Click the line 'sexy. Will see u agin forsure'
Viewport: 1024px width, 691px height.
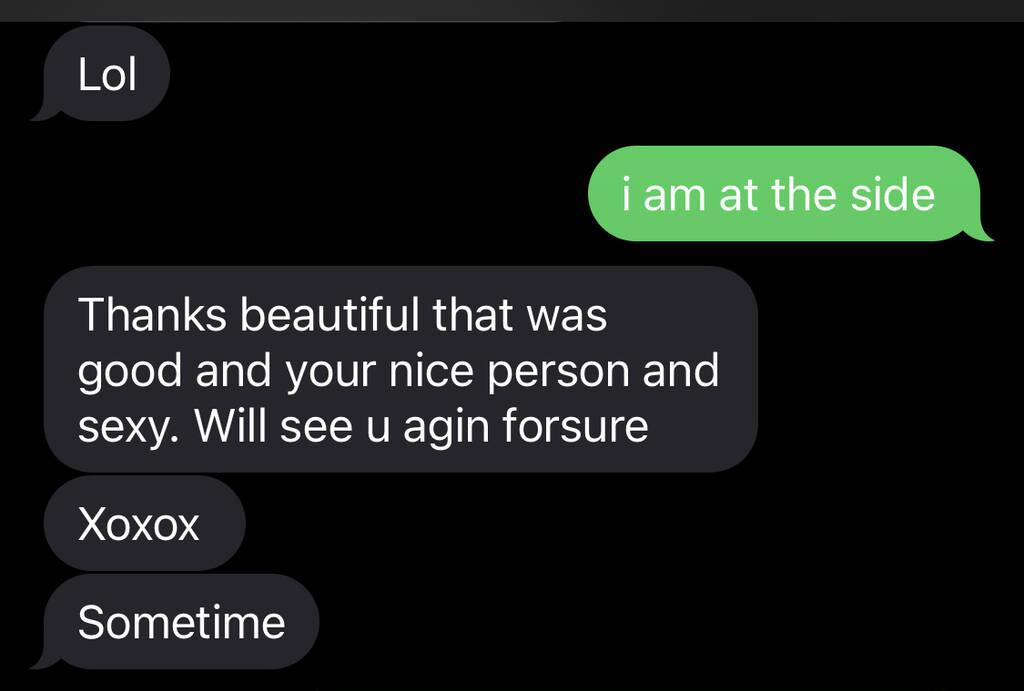363,426
